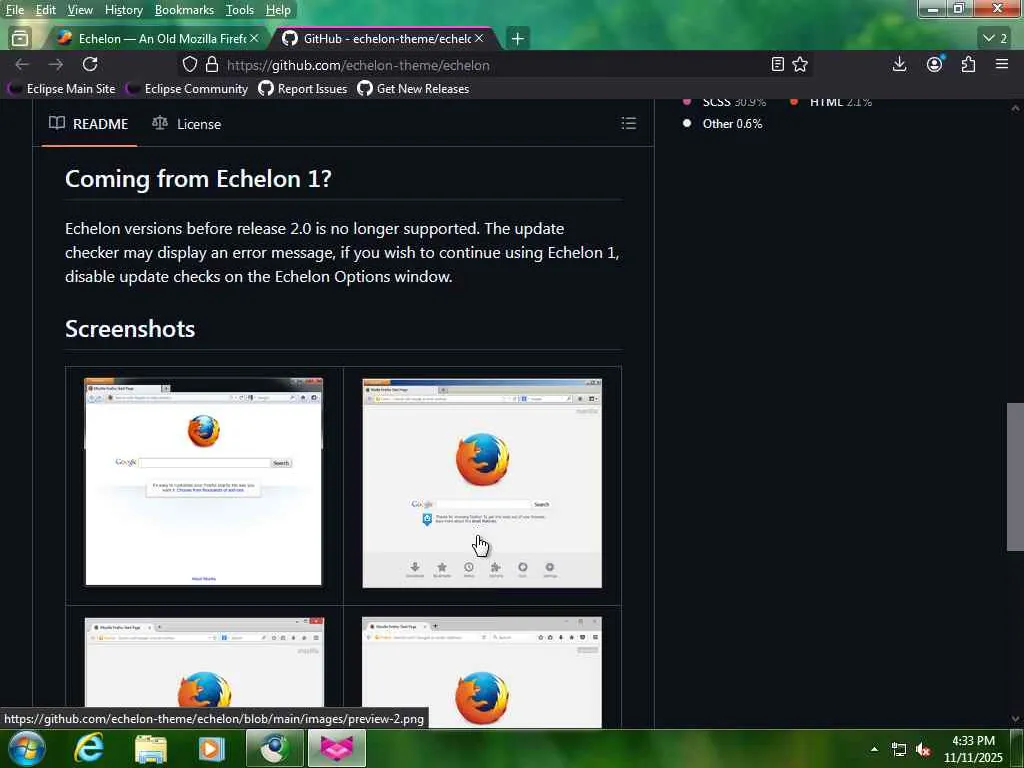
Task: Open the bottom-right screenshot thumbnail
Action: tap(482, 672)
